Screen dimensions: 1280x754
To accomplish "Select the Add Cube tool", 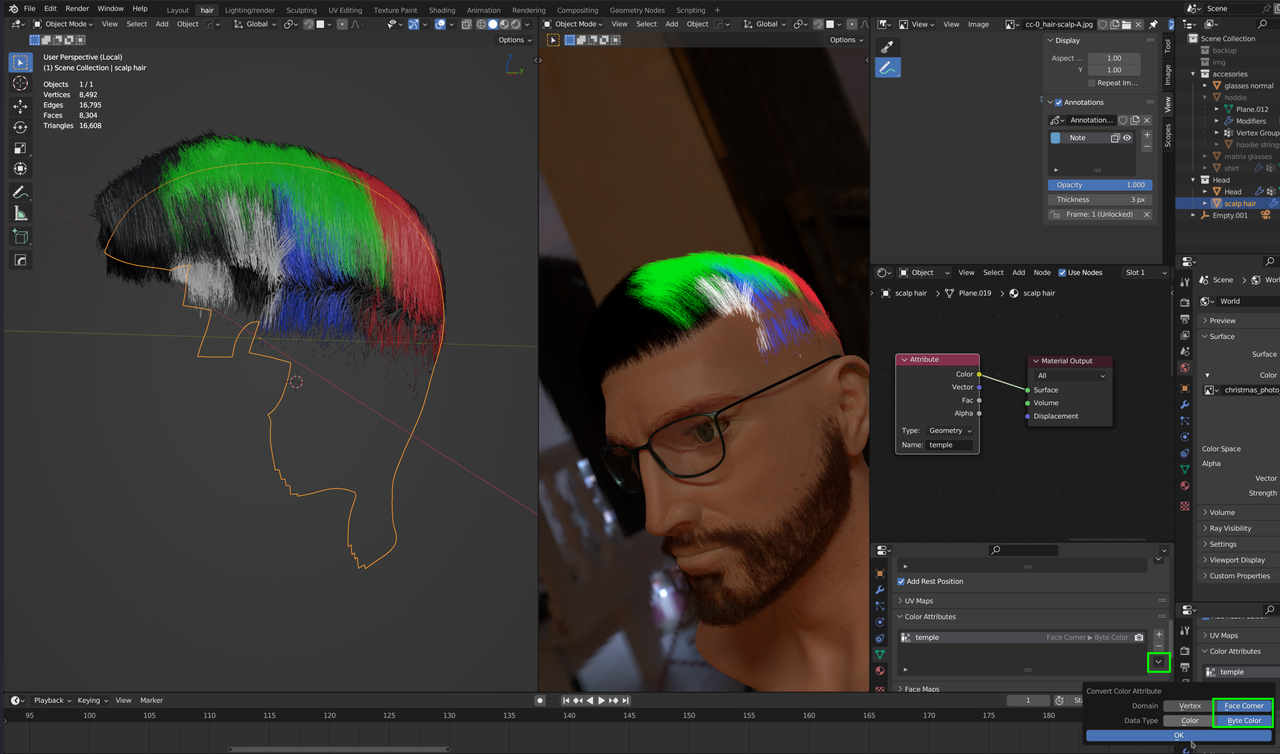I will (x=20, y=237).
